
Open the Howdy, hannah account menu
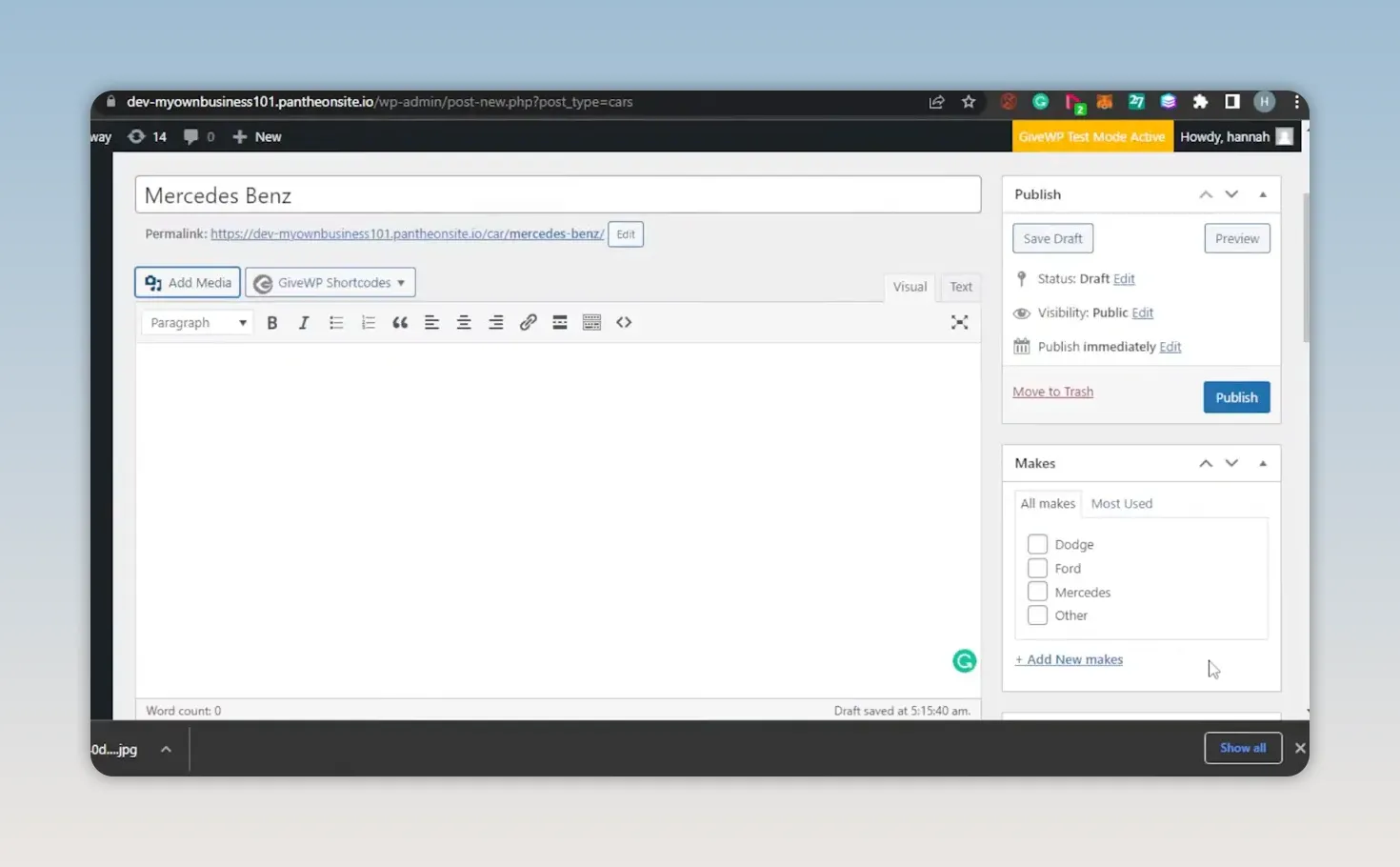1236,137
